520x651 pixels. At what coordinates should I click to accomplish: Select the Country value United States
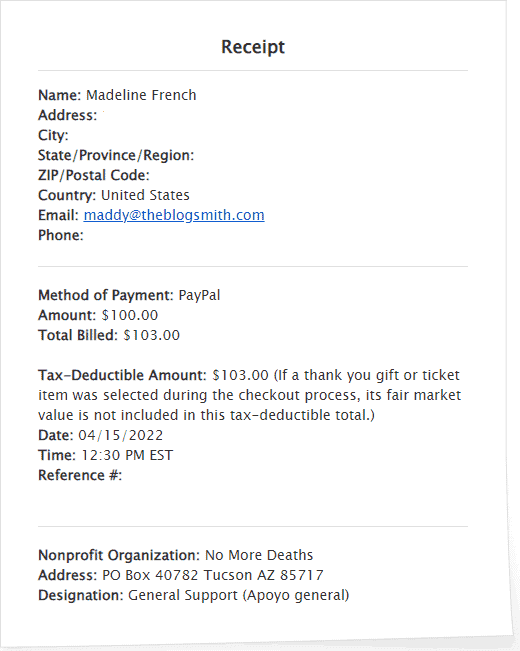tap(145, 195)
